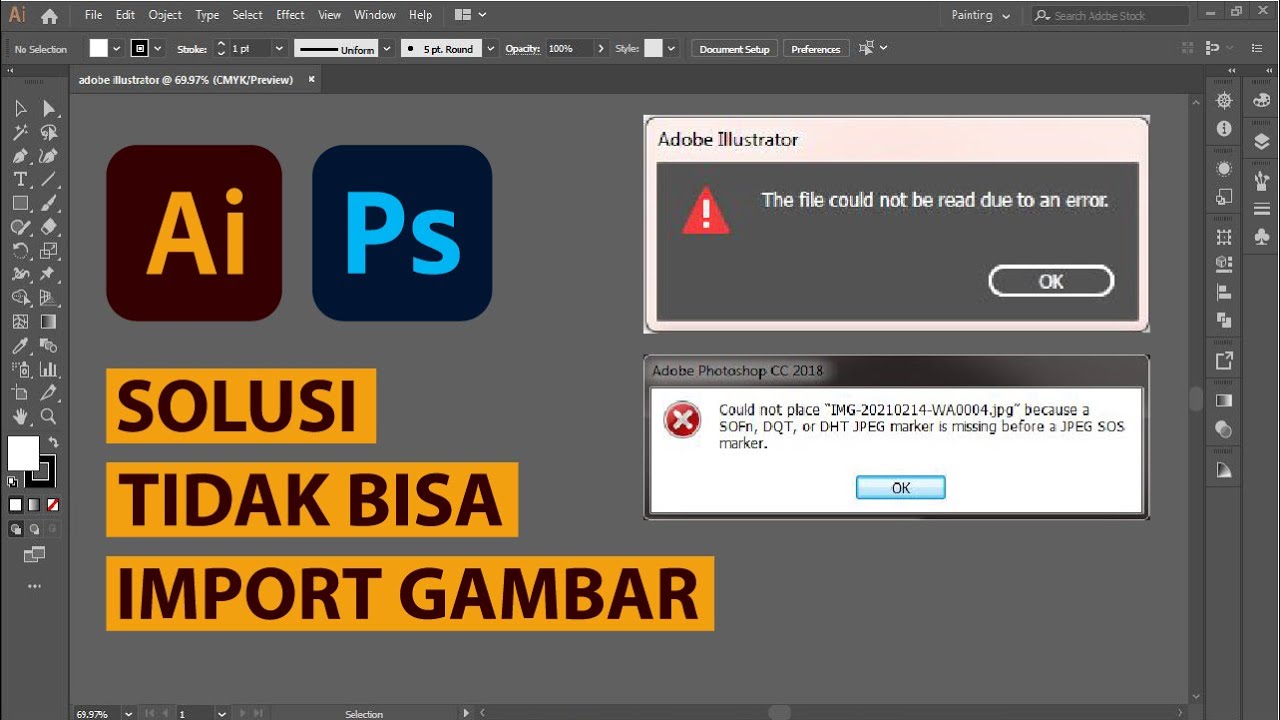1280x720 pixels.
Task: Select the Rectangle tool
Action: [20, 203]
